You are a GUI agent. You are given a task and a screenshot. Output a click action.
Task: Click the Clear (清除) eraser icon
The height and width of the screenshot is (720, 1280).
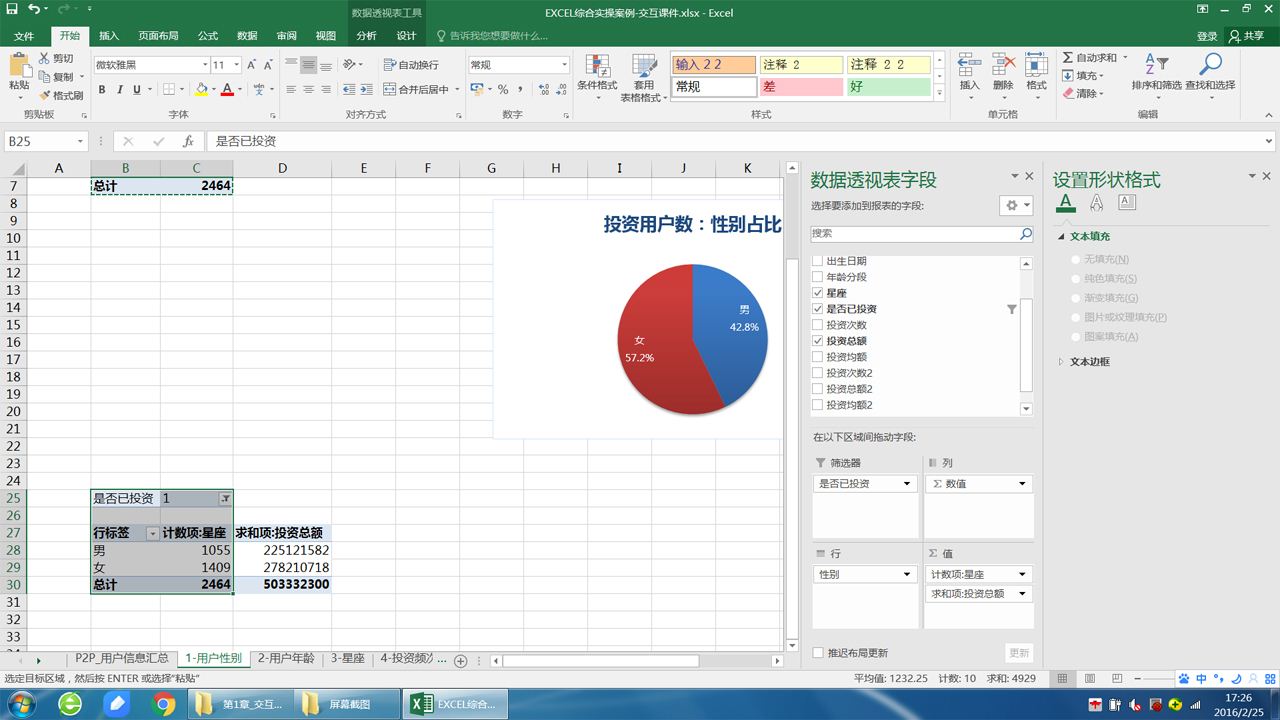[x=1068, y=94]
